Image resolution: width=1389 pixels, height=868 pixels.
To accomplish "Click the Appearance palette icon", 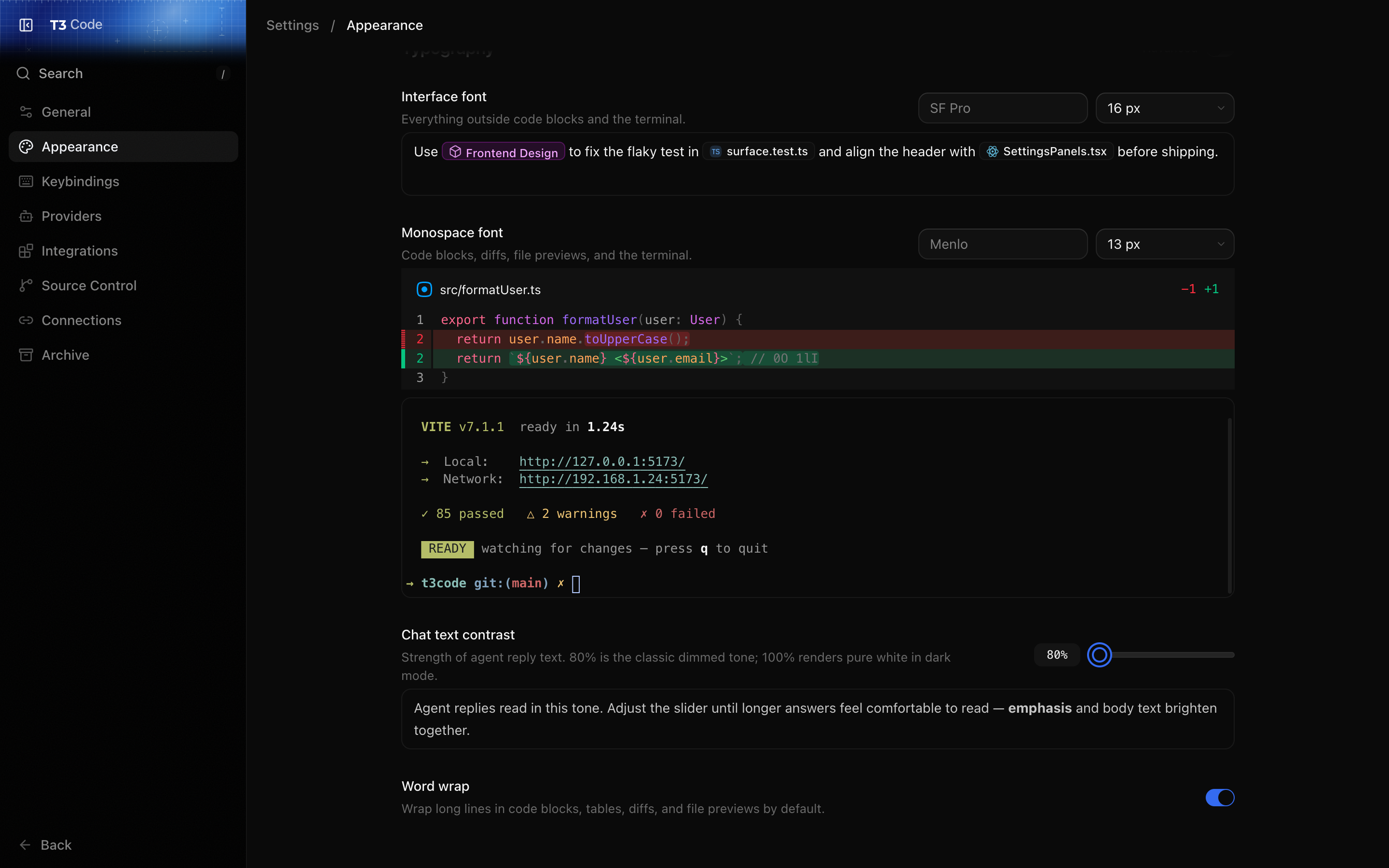I will pyautogui.click(x=26, y=147).
